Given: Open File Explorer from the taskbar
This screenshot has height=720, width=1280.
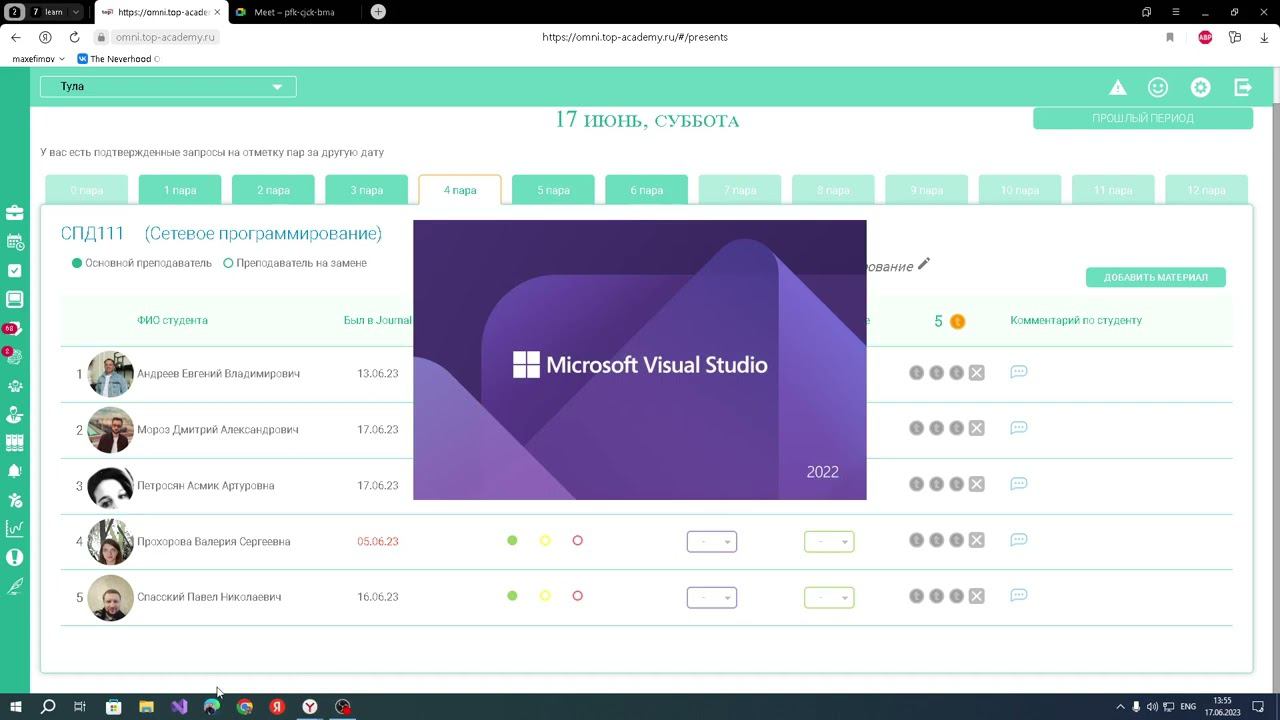Looking at the screenshot, I should (x=146, y=707).
